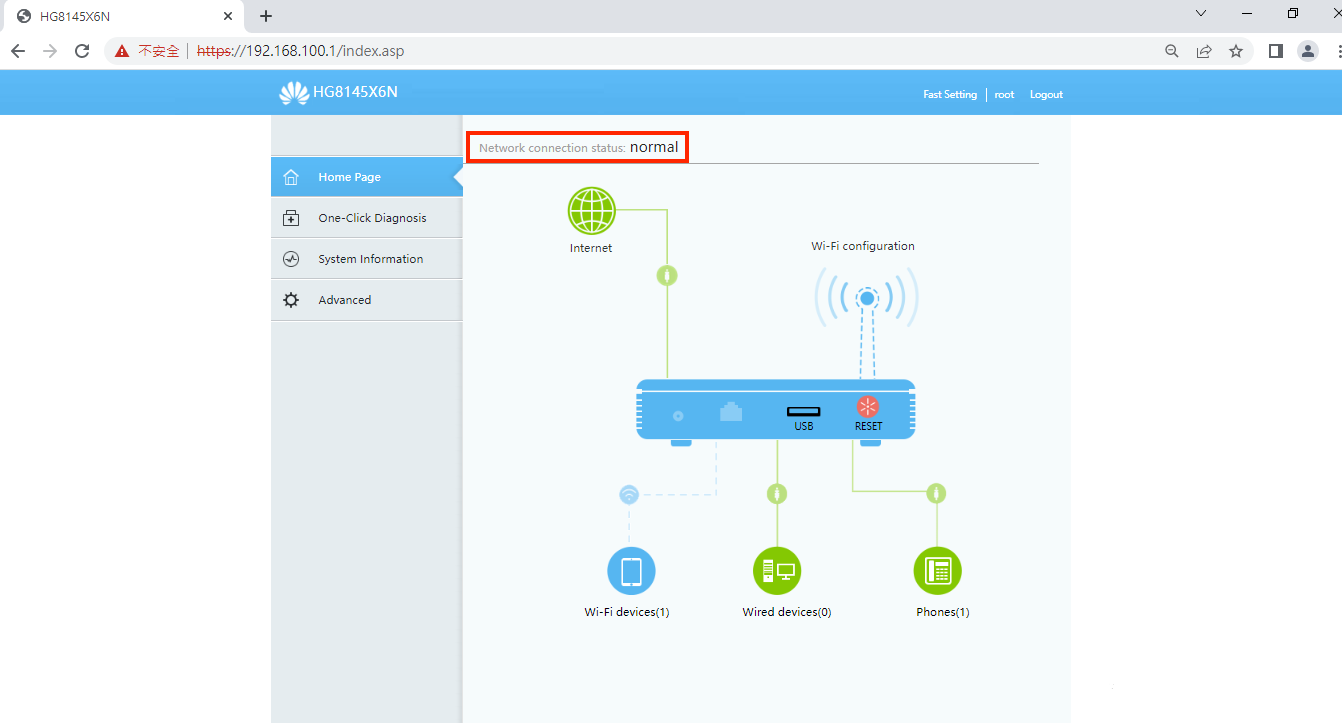Click the Wi-Fi configuration label
1342x723 pixels.
point(862,246)
